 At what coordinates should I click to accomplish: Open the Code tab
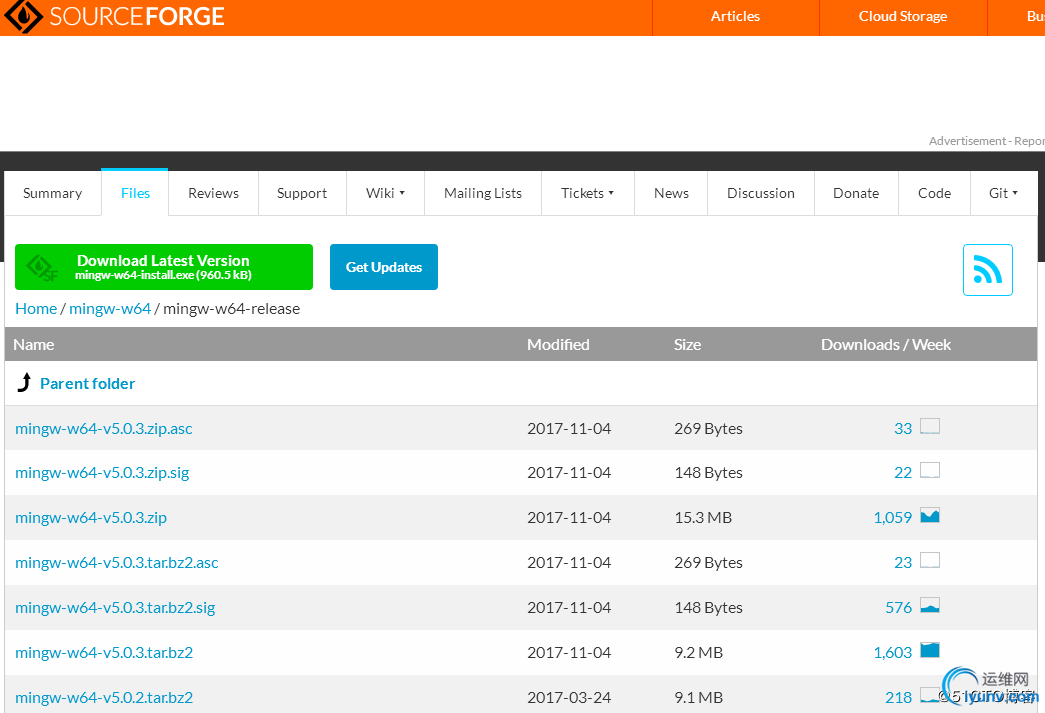pyautogui.click(x=934, y=193)
